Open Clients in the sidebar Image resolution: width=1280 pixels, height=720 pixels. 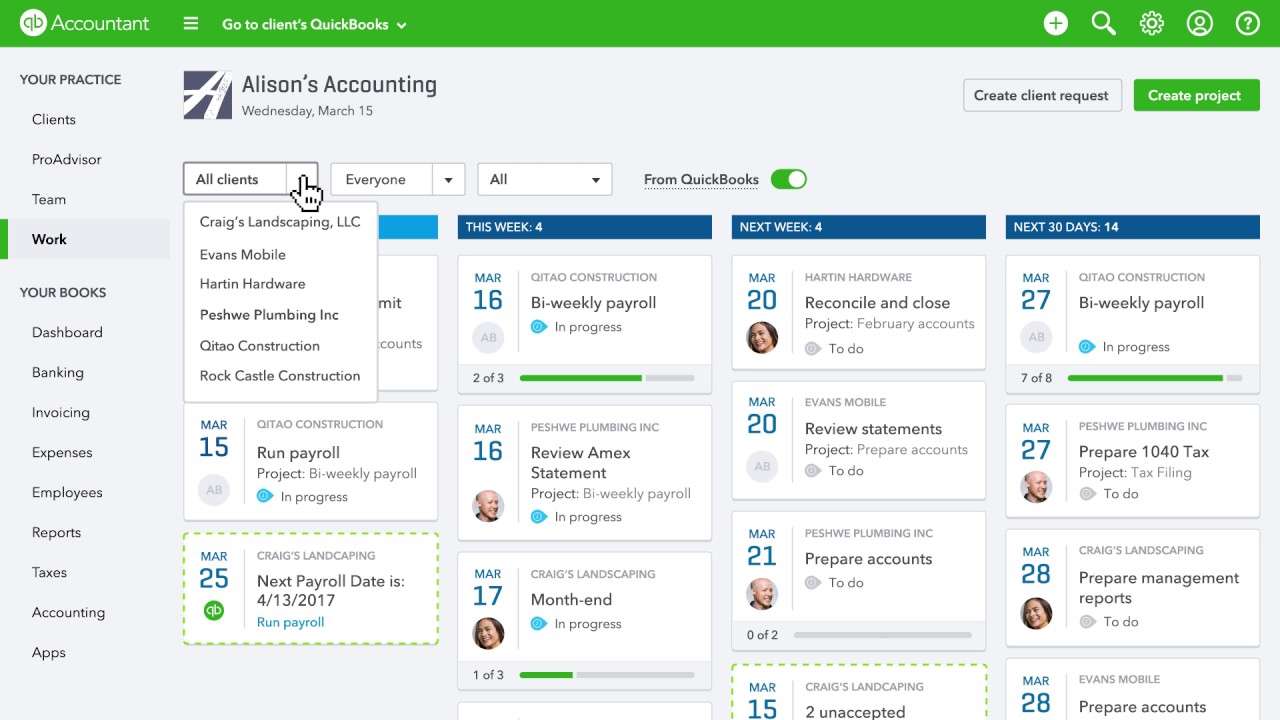coord(54,119)
